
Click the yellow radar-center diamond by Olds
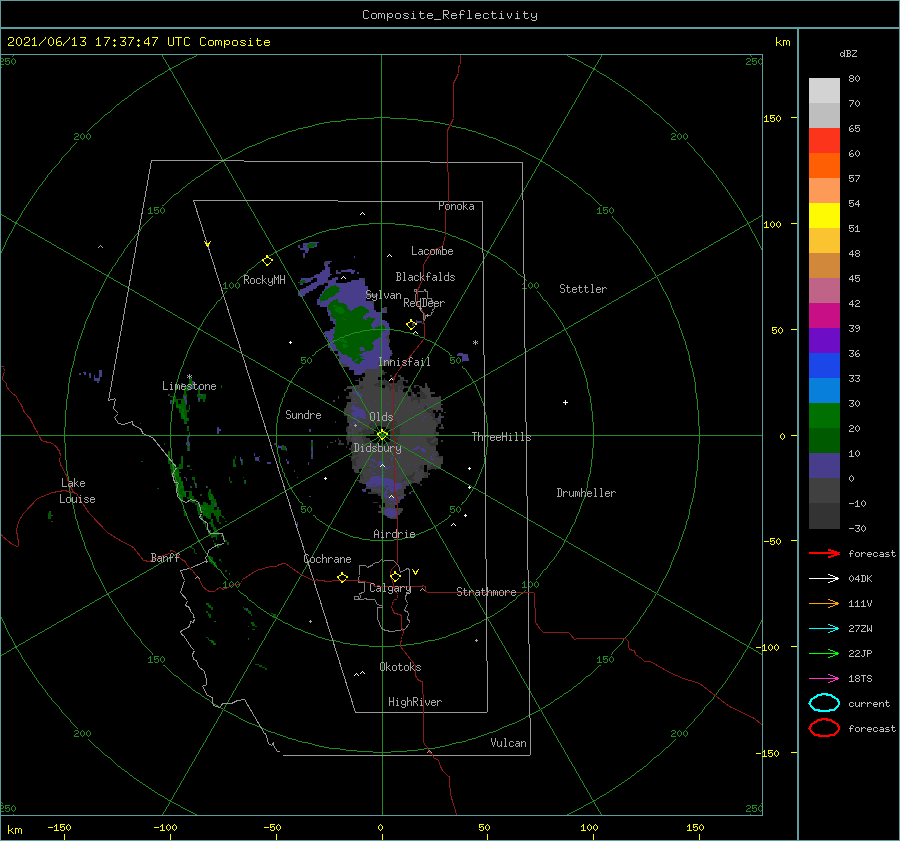[x=382, y=435]
